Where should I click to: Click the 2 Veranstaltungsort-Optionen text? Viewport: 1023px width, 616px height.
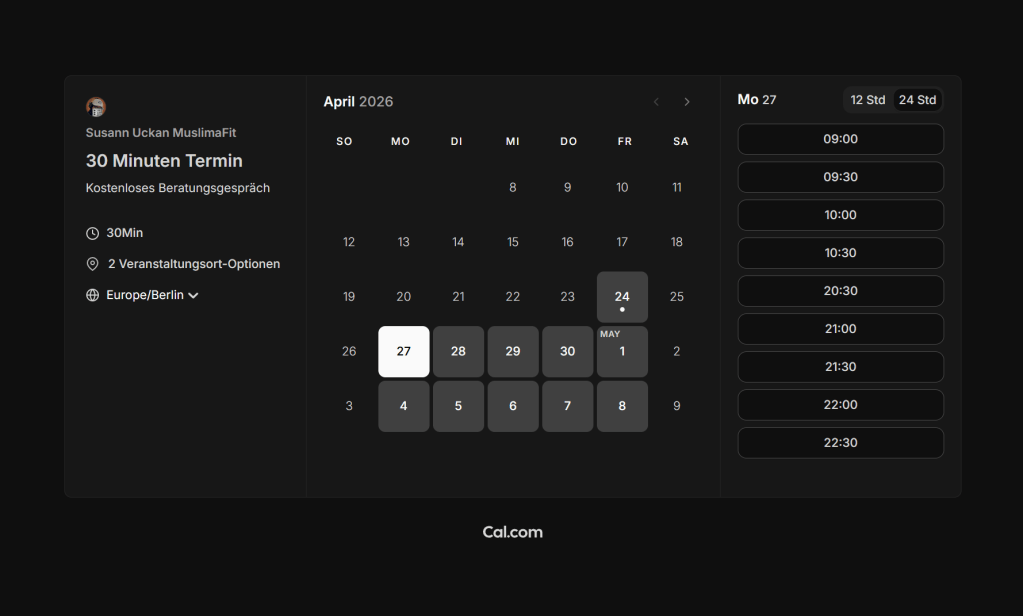click(193, 264)
